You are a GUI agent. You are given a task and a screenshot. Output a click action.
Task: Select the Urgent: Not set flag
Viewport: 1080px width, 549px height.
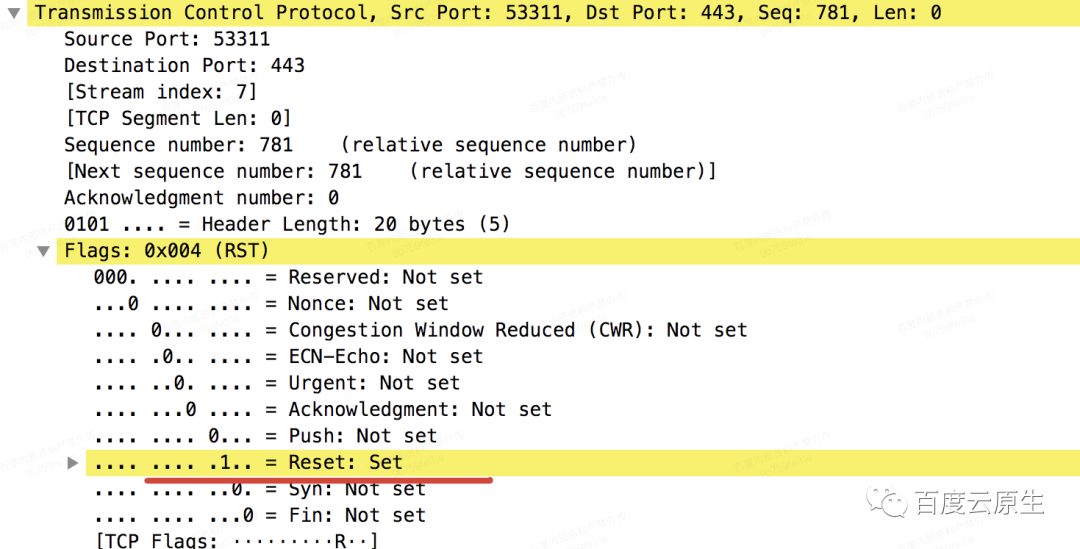(x=276, y=383)
